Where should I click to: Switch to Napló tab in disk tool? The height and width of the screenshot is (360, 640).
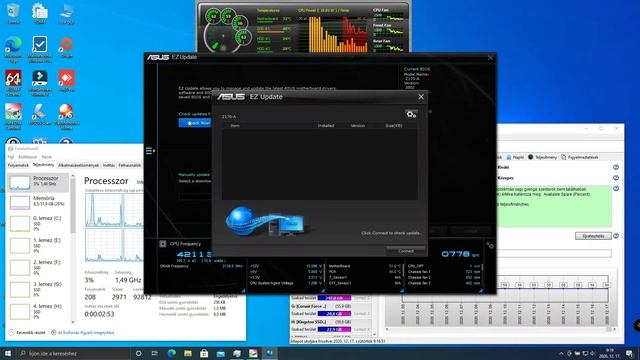point(516,157)
